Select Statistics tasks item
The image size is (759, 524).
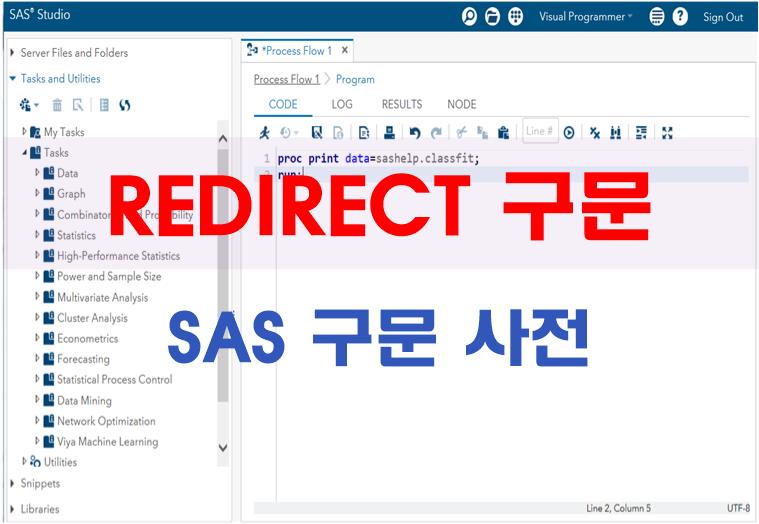point(76,235)
